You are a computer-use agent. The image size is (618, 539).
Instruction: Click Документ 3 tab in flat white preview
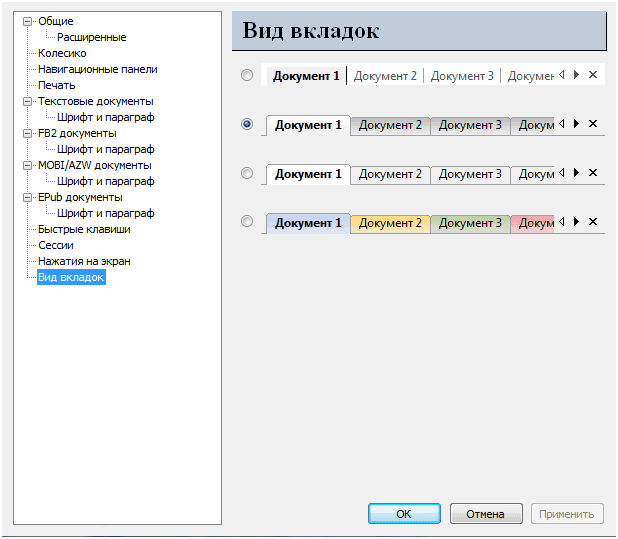point(470,174)
